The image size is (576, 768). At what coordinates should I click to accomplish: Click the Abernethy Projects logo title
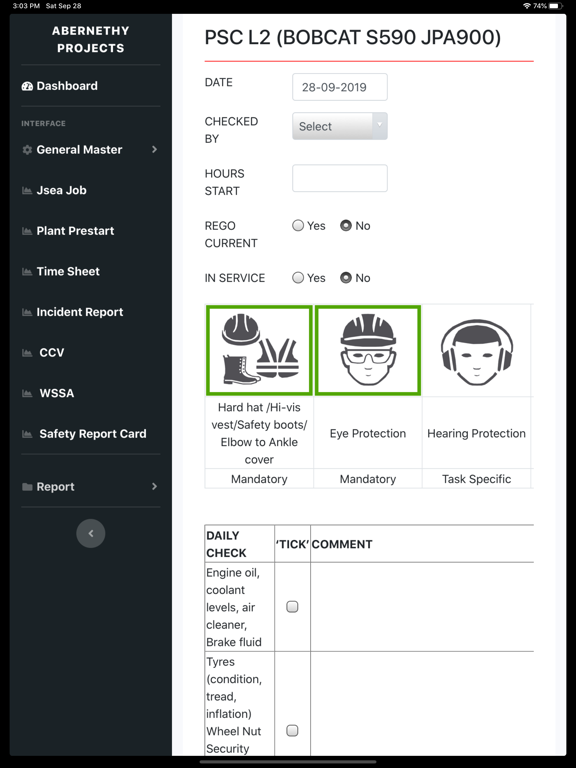tap(91, 40)
